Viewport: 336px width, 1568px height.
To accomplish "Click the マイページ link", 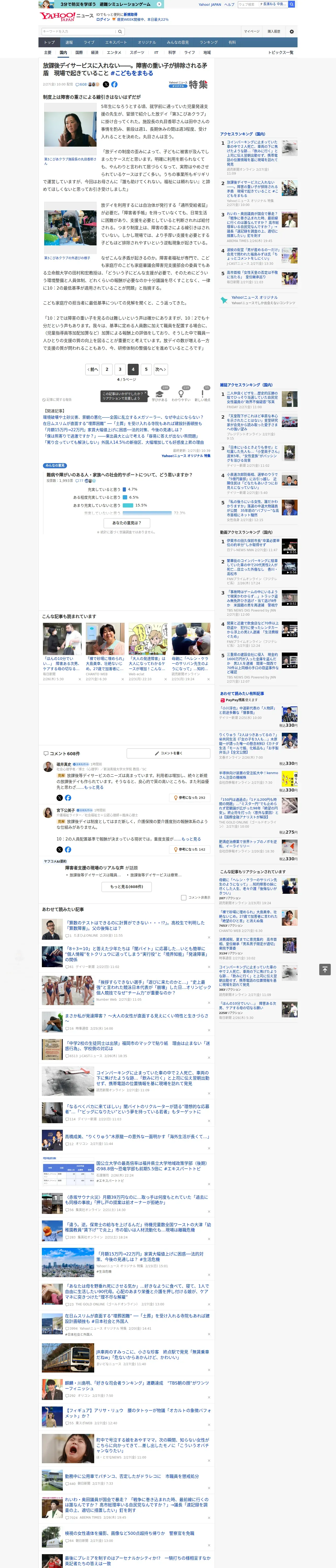I will (252, 32).
